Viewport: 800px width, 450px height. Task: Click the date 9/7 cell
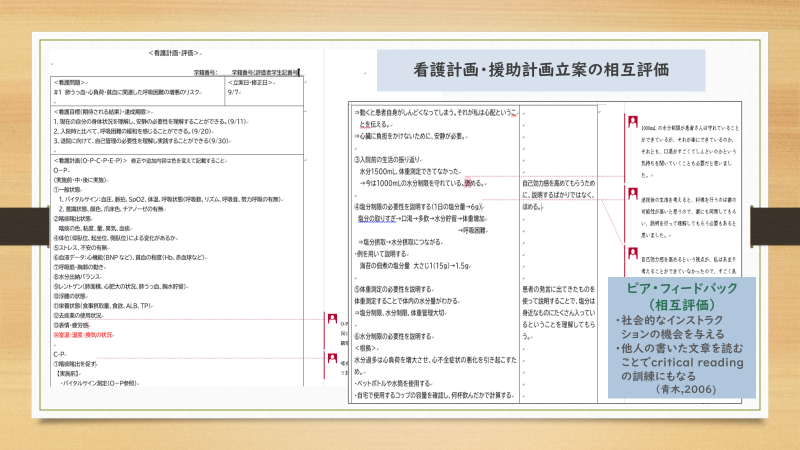pyautogui.click(x=233, y=92)
